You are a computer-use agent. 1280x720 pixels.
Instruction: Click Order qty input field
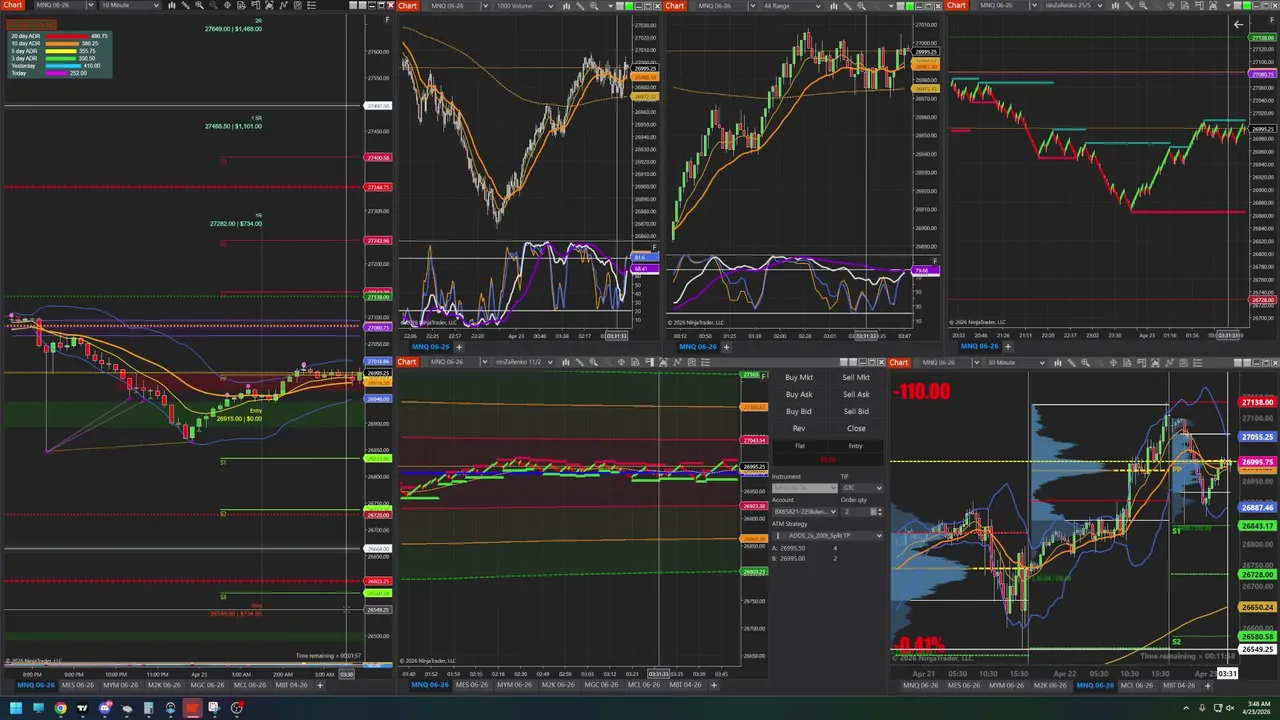point(856,512)
